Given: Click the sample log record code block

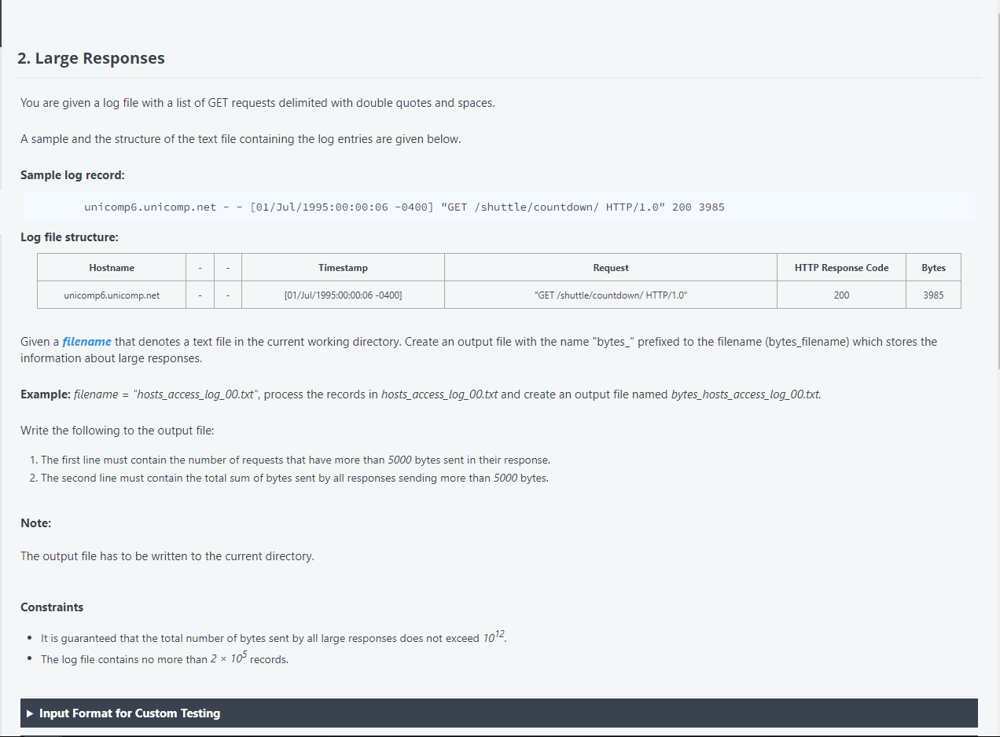Looking at the screenshot, I should pos(404,207).
